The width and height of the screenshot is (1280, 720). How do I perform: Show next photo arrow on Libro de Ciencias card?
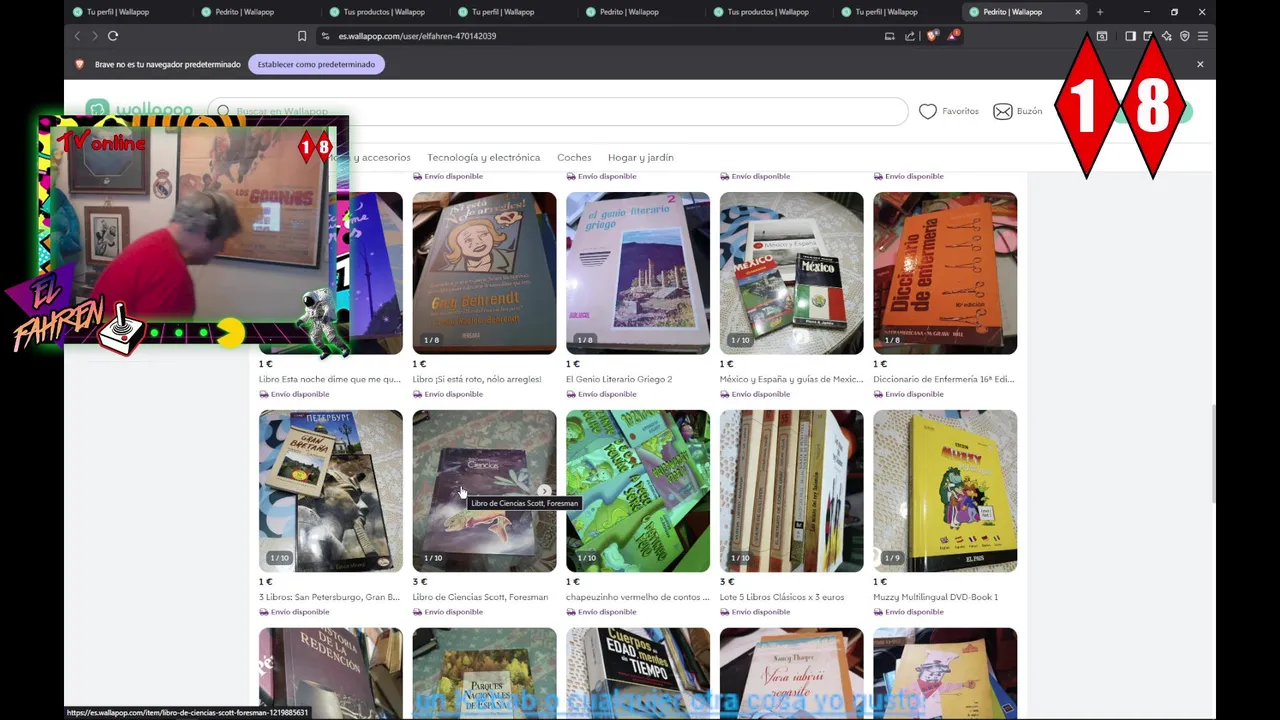pyautogui.click(x=544, y=491)
